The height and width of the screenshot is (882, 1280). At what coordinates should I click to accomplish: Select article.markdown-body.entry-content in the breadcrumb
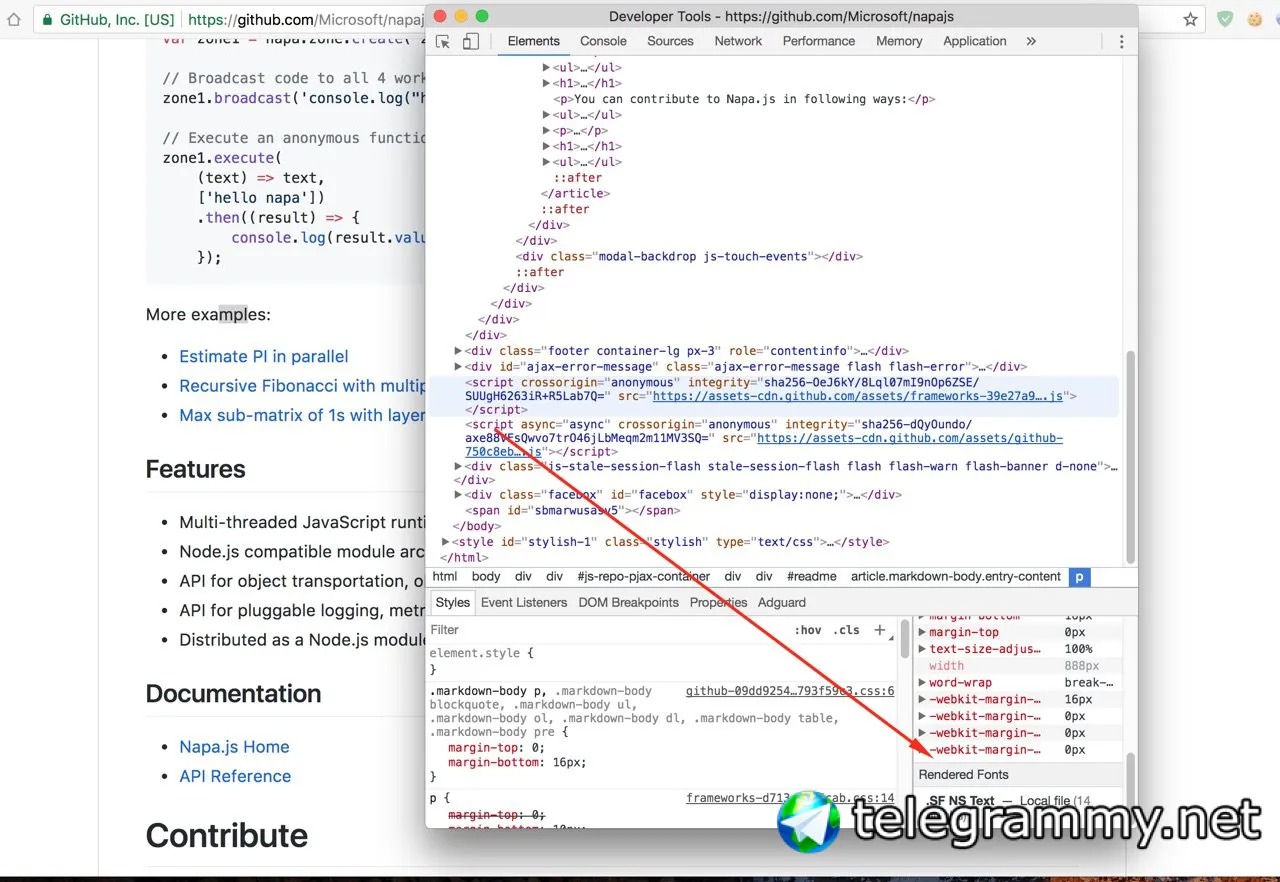[x=956, y=576]
